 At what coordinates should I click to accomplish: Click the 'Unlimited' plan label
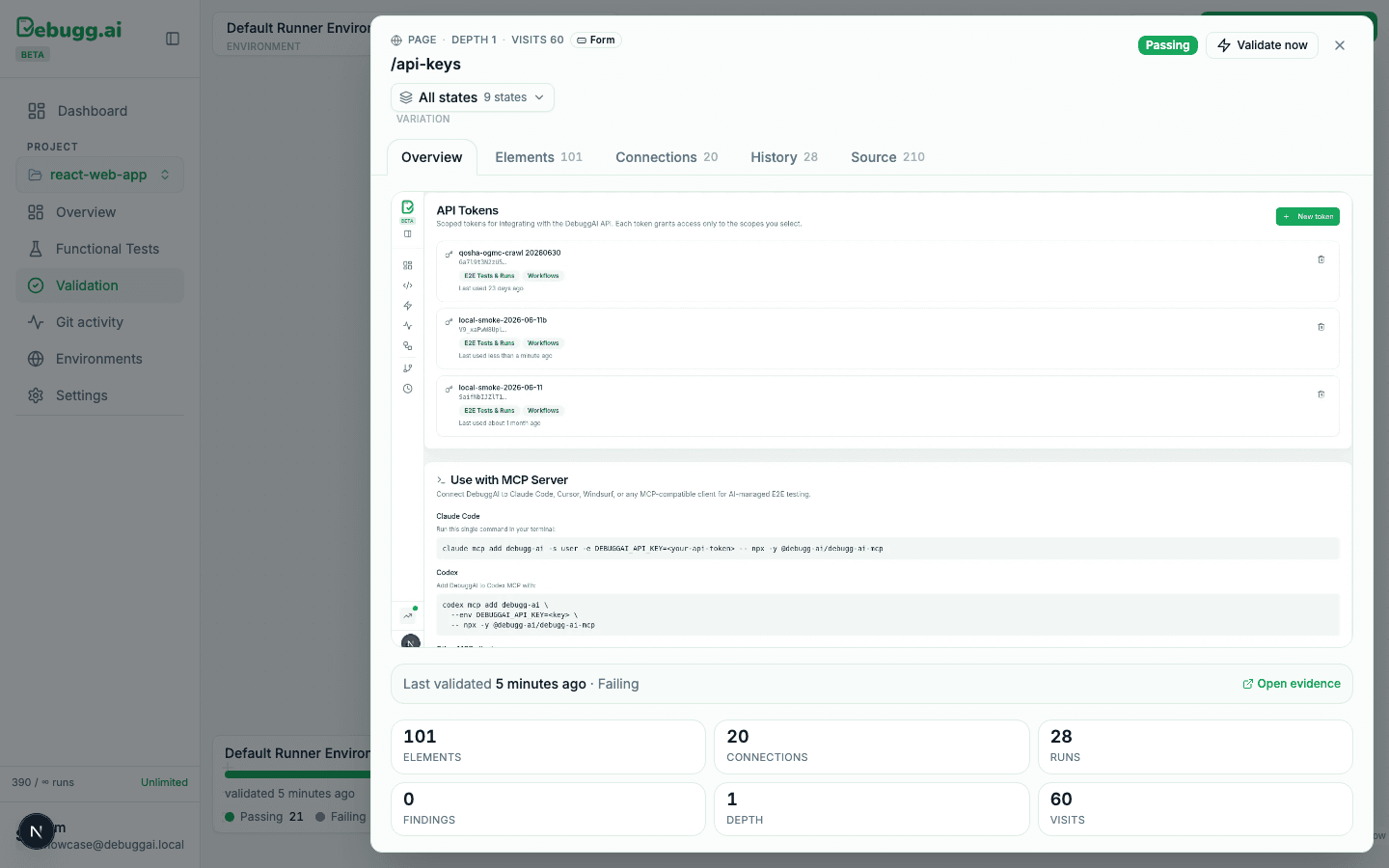click(x=164, y=782)
